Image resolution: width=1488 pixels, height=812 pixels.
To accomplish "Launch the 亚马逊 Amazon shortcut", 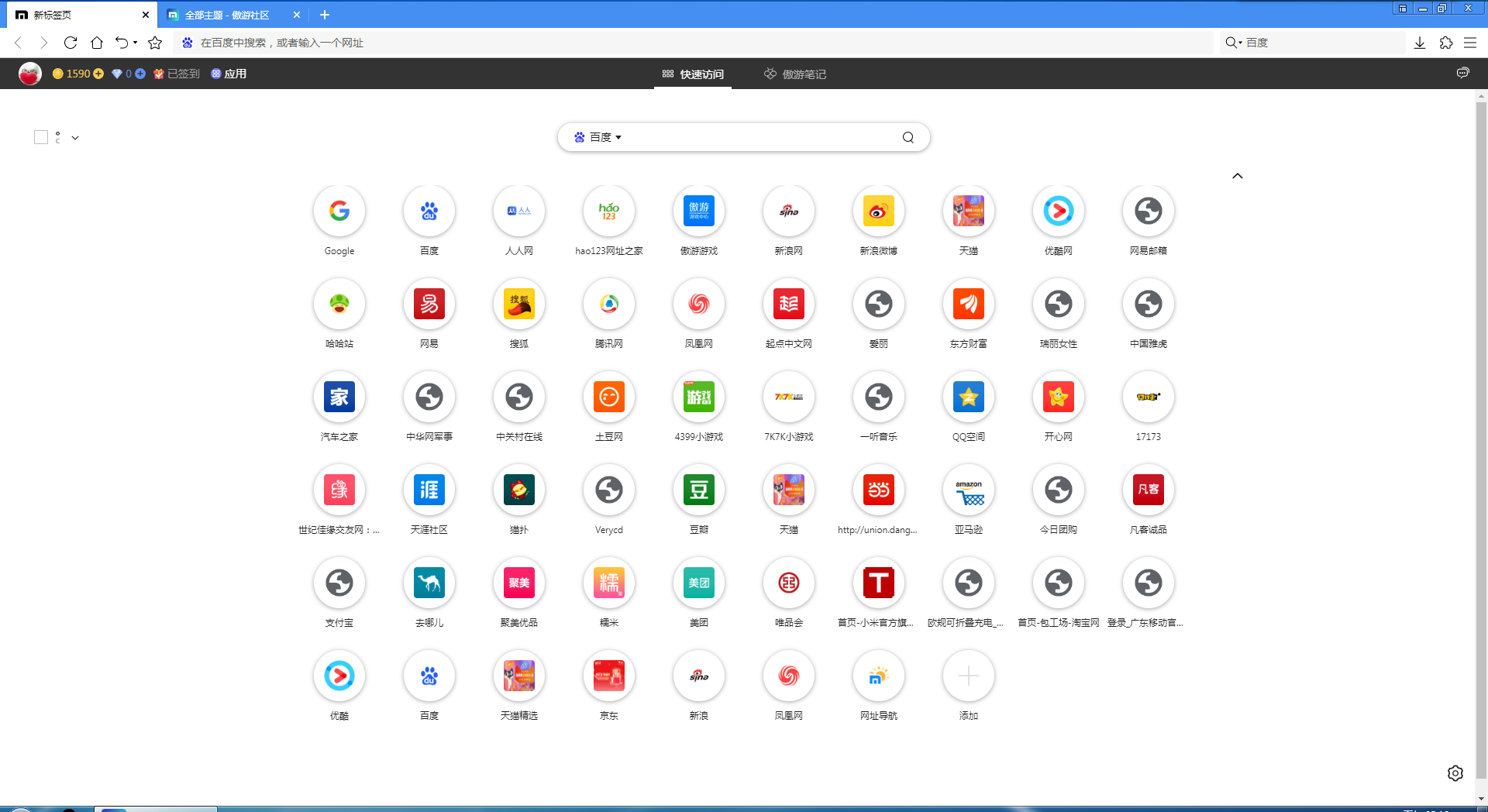I will point(968,490).
